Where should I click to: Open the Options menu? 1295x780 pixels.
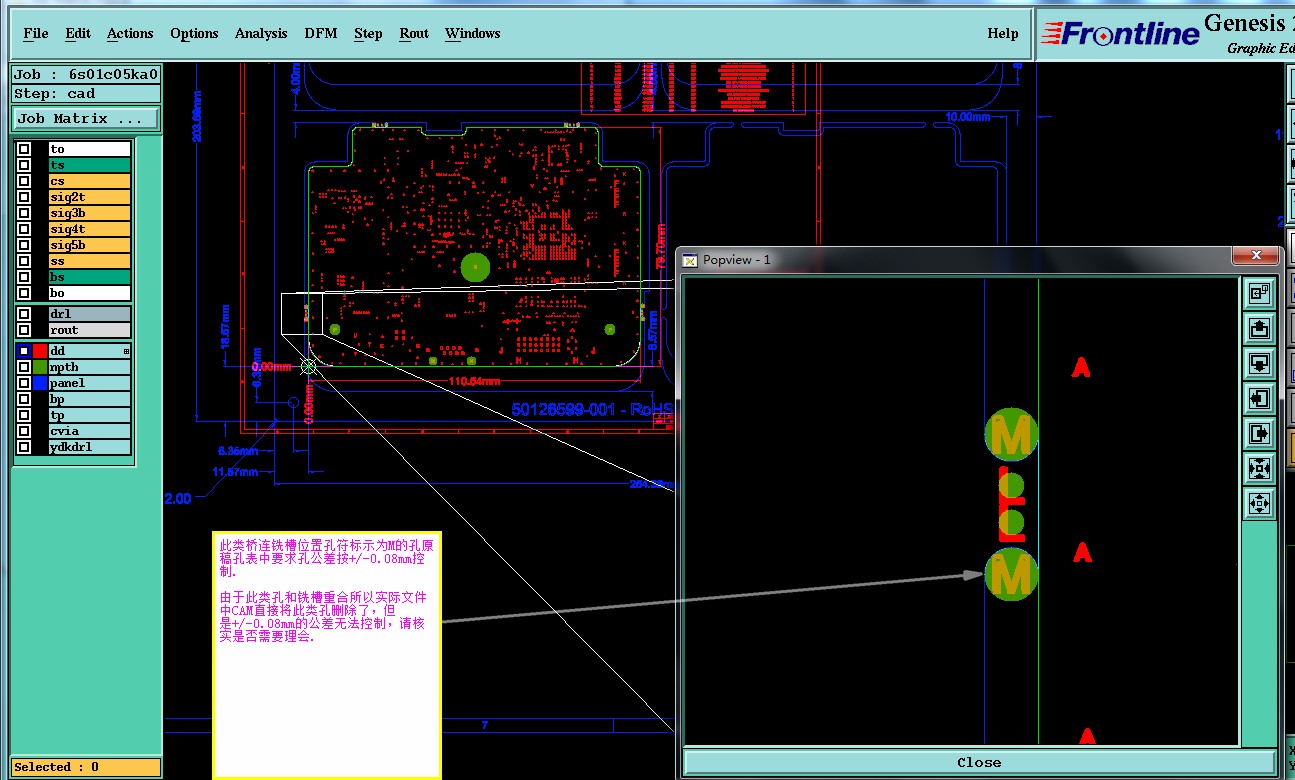194,33
